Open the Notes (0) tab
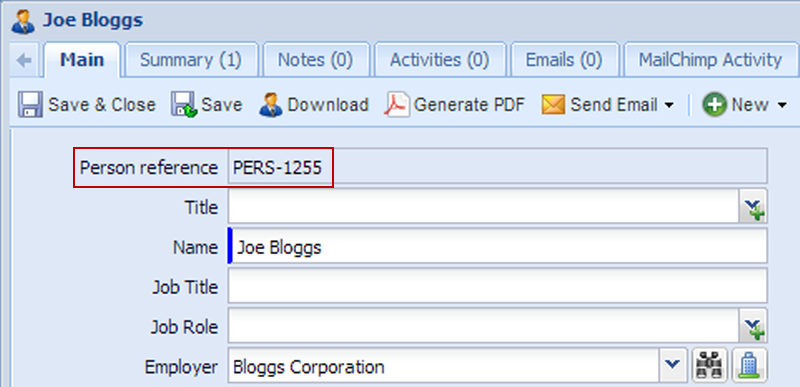The height and width of the screenshot is (387, 800). (x=315, y=60)
